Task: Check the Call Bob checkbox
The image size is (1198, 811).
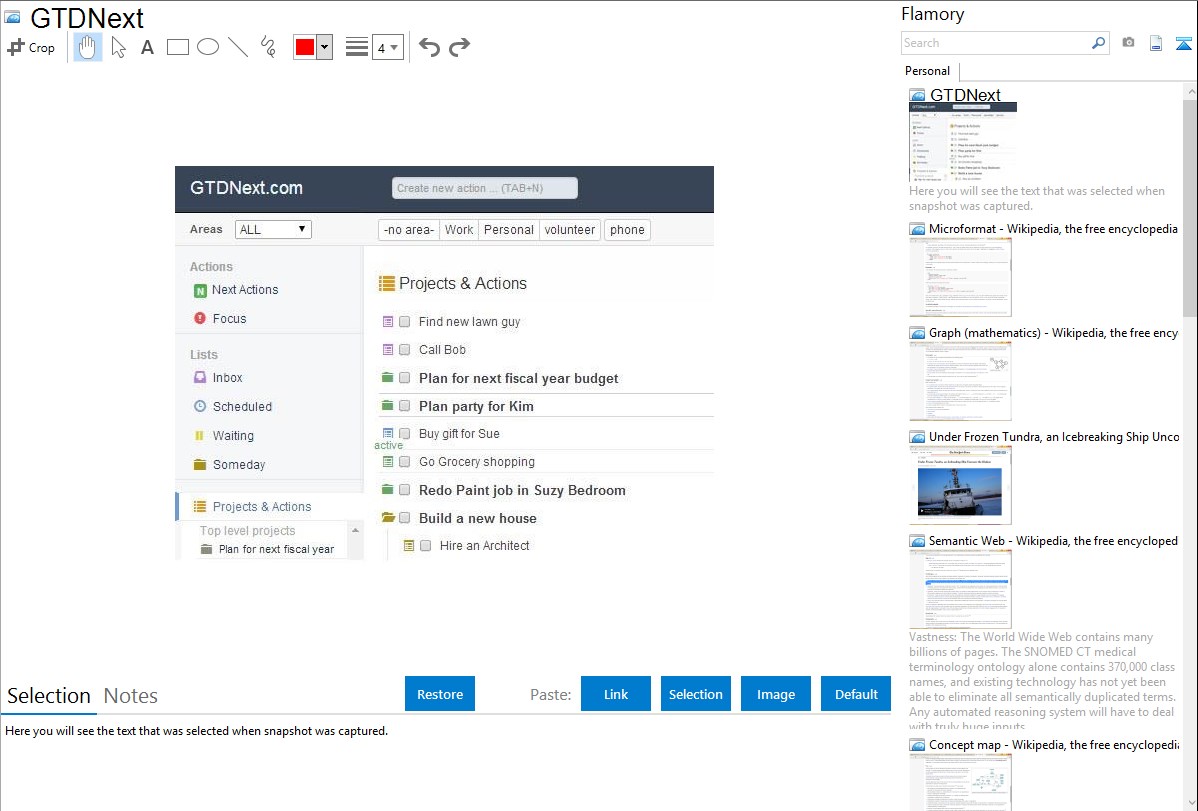Action: click(x=405, y=349)
